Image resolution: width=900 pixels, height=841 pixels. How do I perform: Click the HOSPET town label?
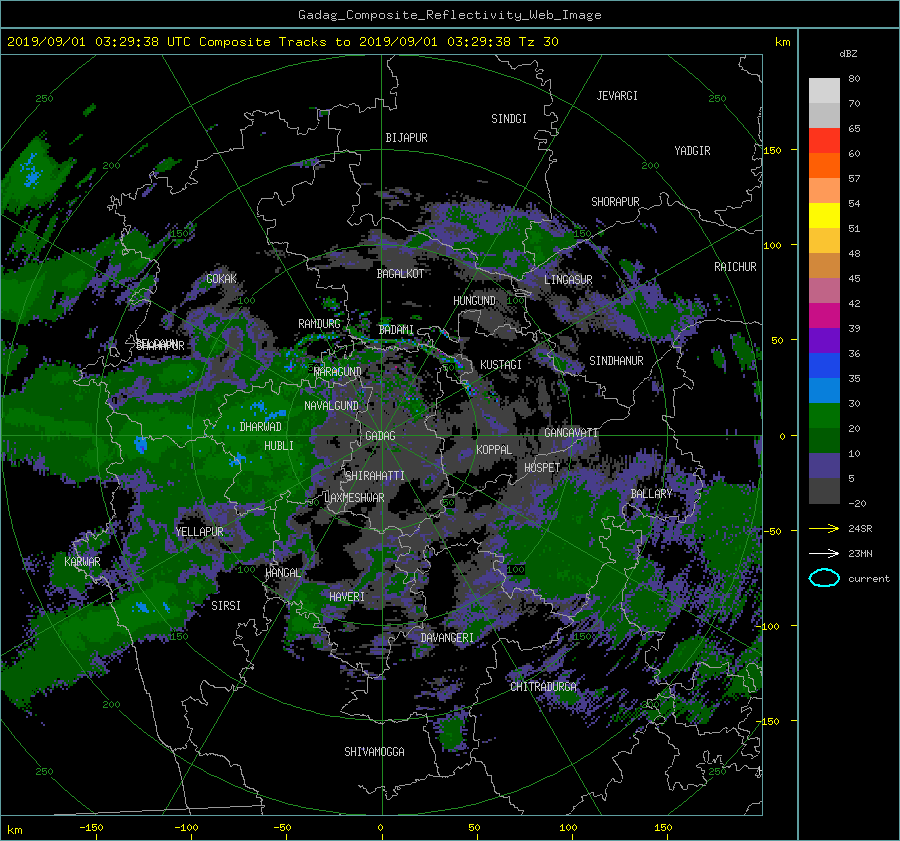[x=542, y=468]
